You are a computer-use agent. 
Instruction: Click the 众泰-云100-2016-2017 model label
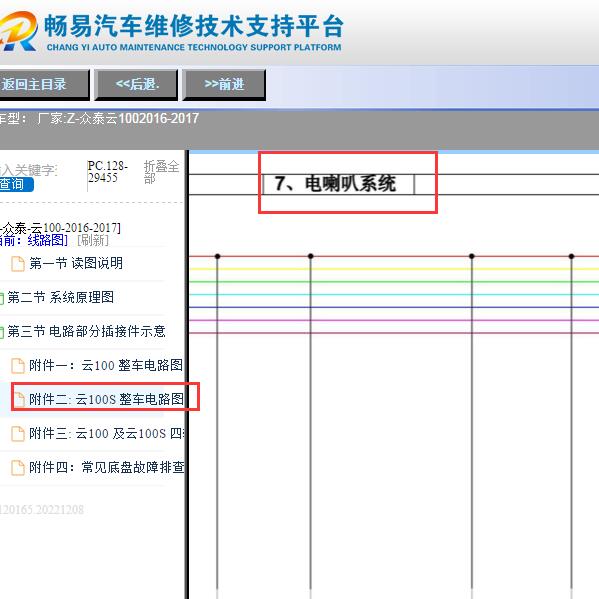click(60, 228)
